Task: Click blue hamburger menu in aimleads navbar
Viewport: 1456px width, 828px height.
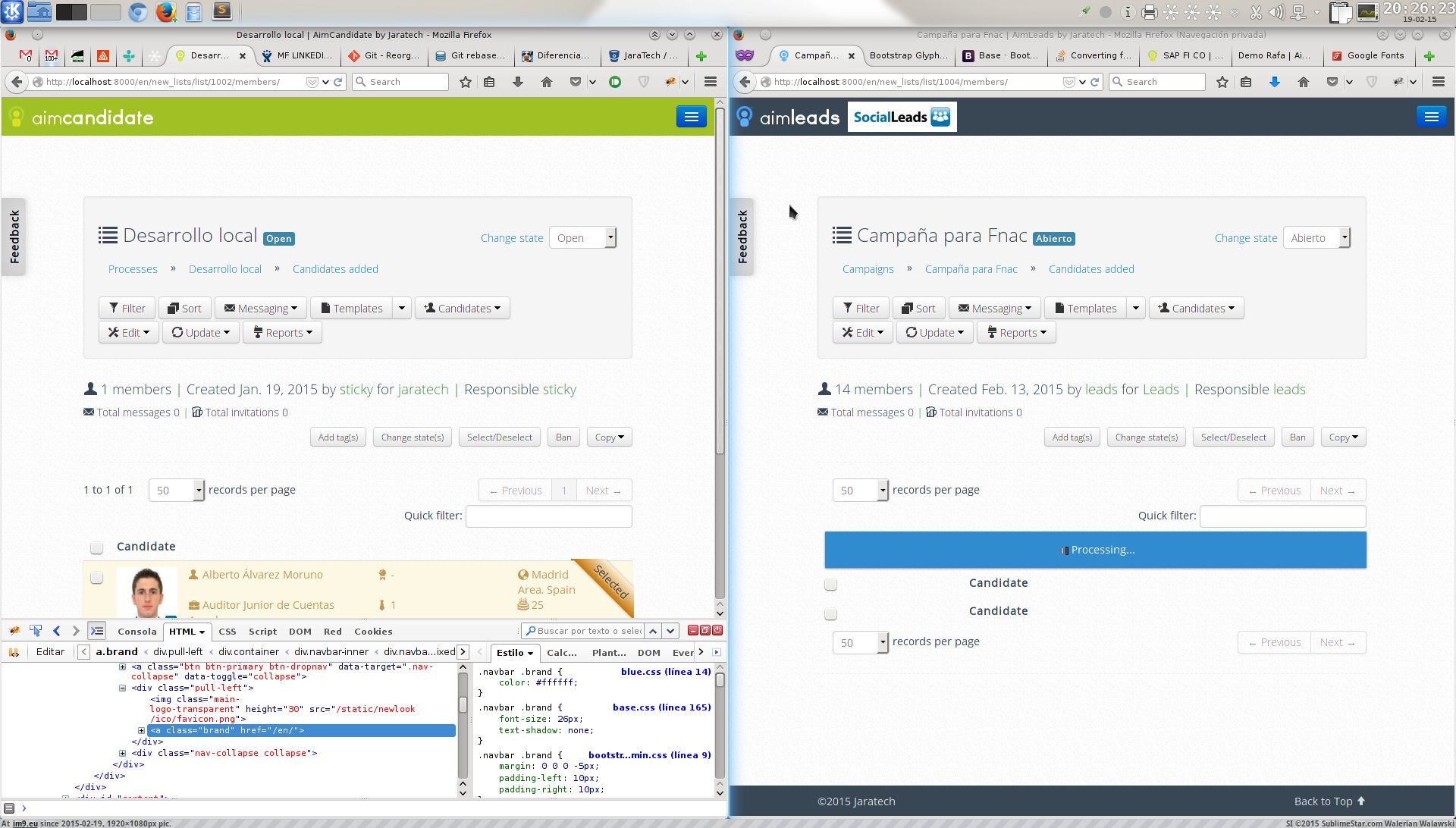Action: click(1431, 117)
